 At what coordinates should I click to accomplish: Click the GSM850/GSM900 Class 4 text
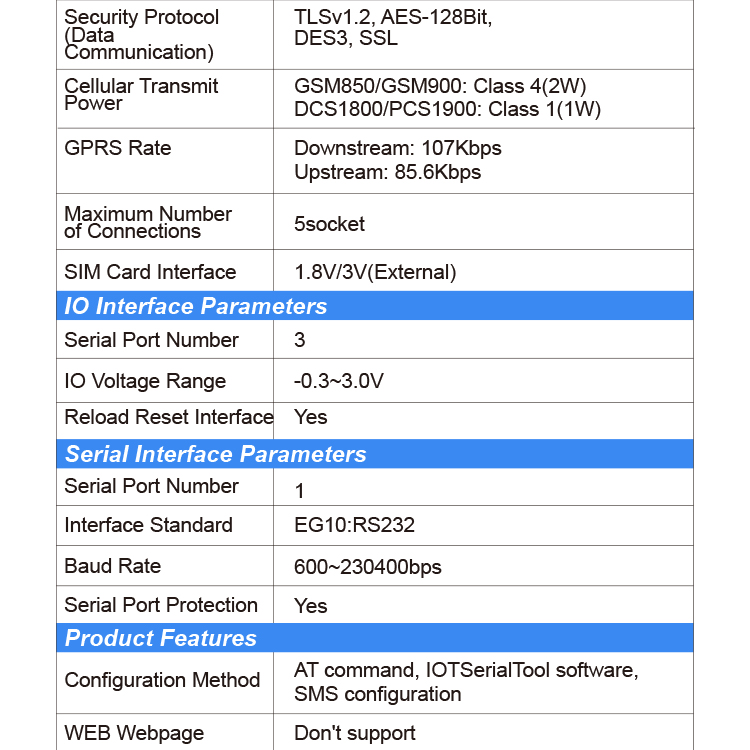click(440, 86)
